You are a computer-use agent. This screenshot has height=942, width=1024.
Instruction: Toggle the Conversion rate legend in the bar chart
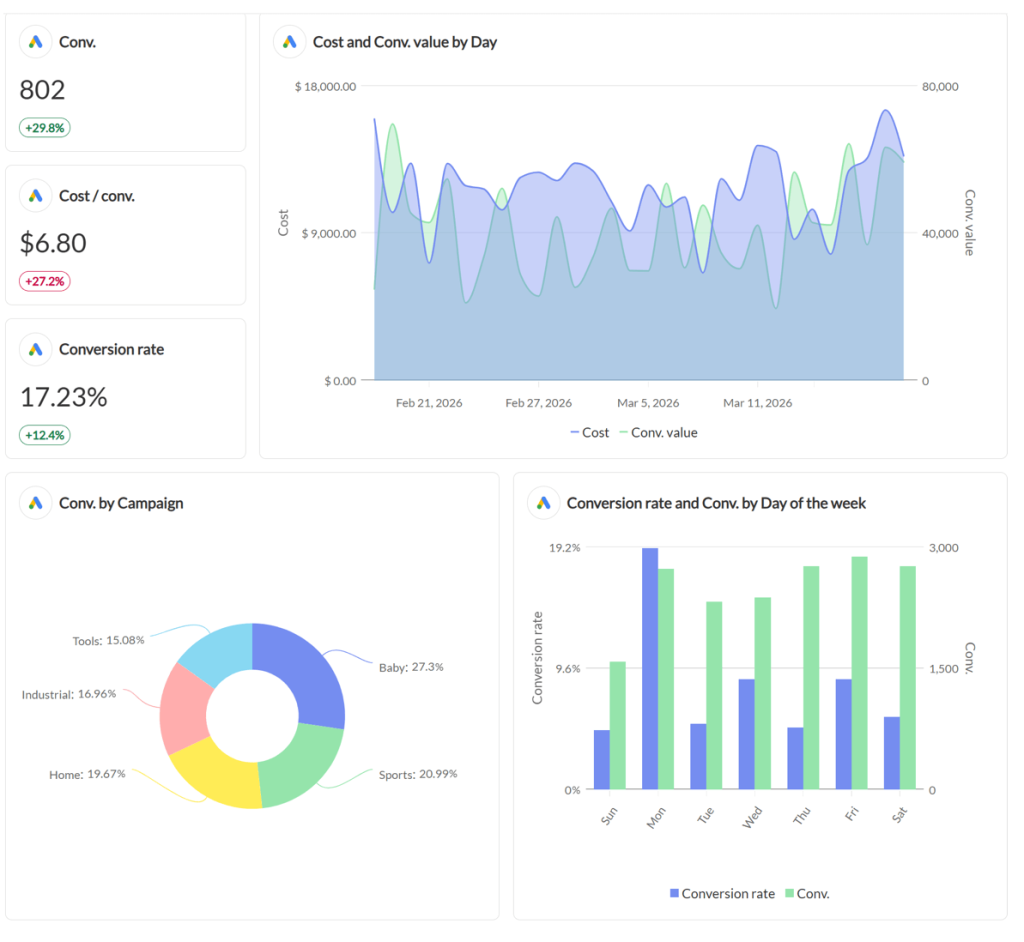pos(721,893)
